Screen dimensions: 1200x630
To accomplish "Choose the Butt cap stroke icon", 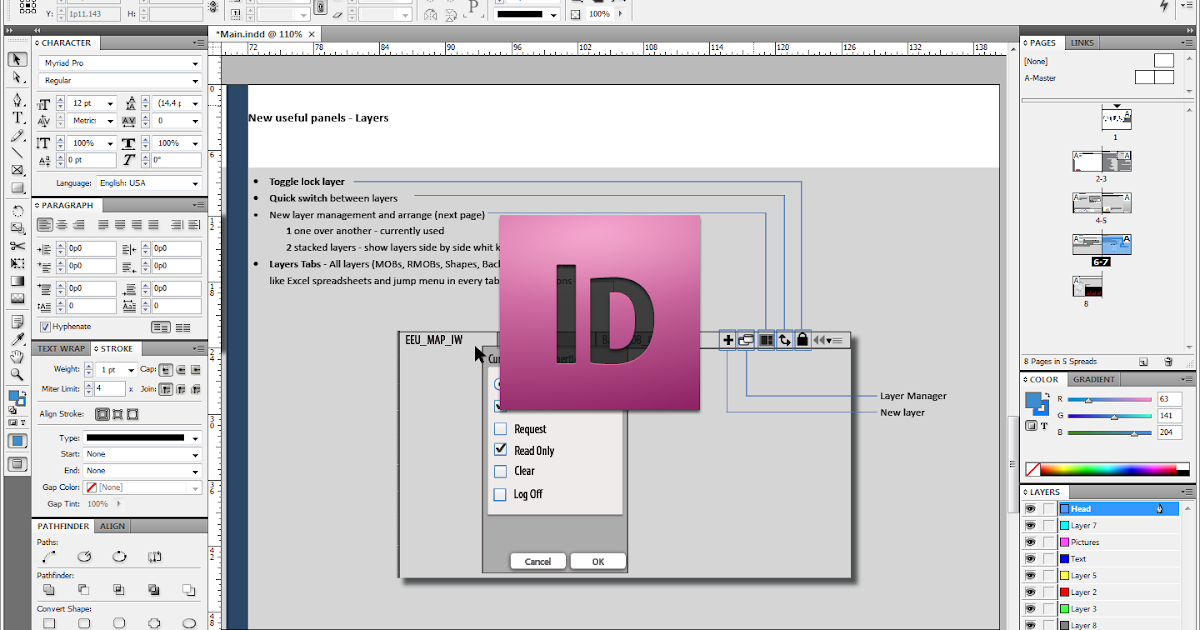I will click(x=165, y=370).
